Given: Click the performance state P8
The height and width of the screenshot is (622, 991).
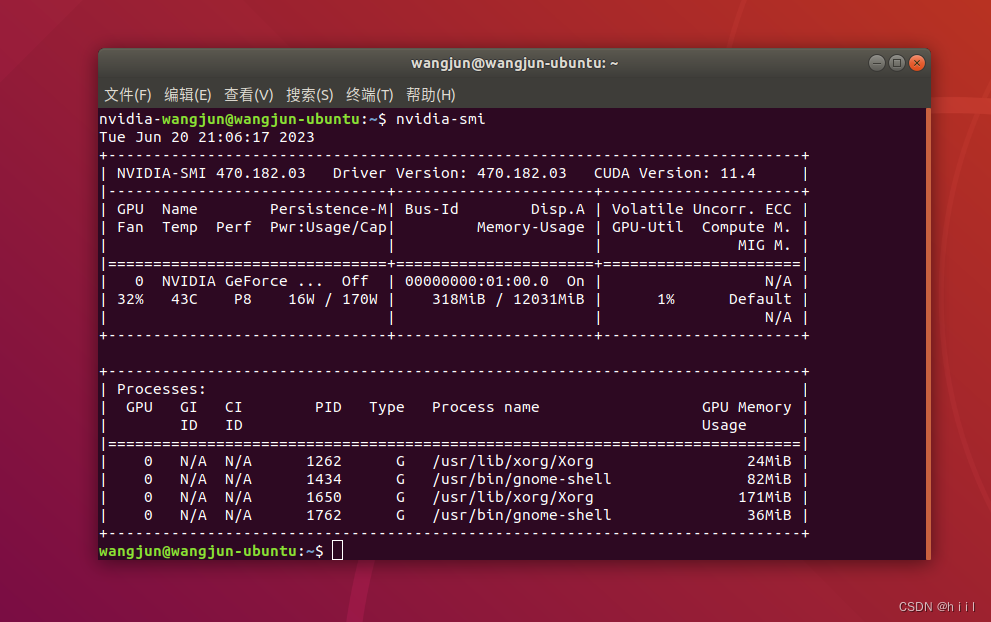Looking at the screenshot, I should click(243, 300).
